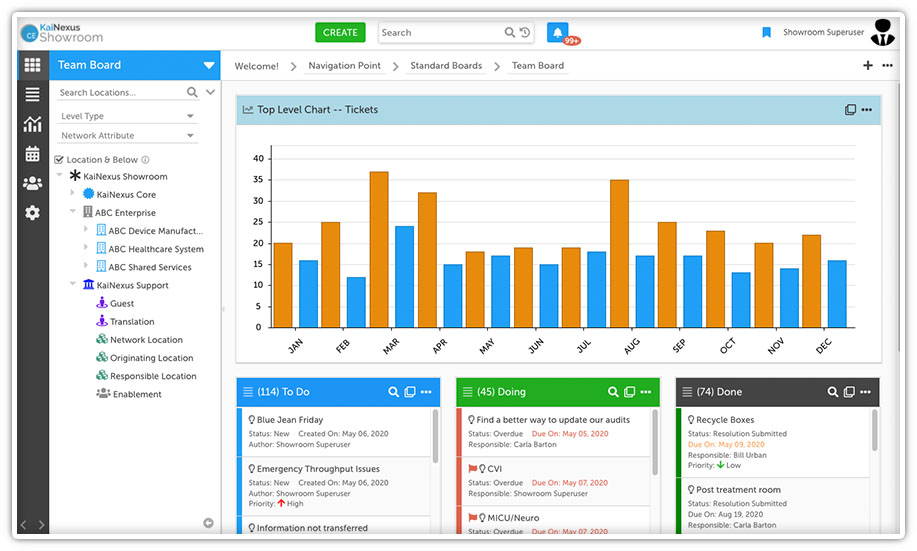The width and height of the screenshot is (917, 551).
Task: Open the settings gear in left sidebar
Action: click(33, 213)
